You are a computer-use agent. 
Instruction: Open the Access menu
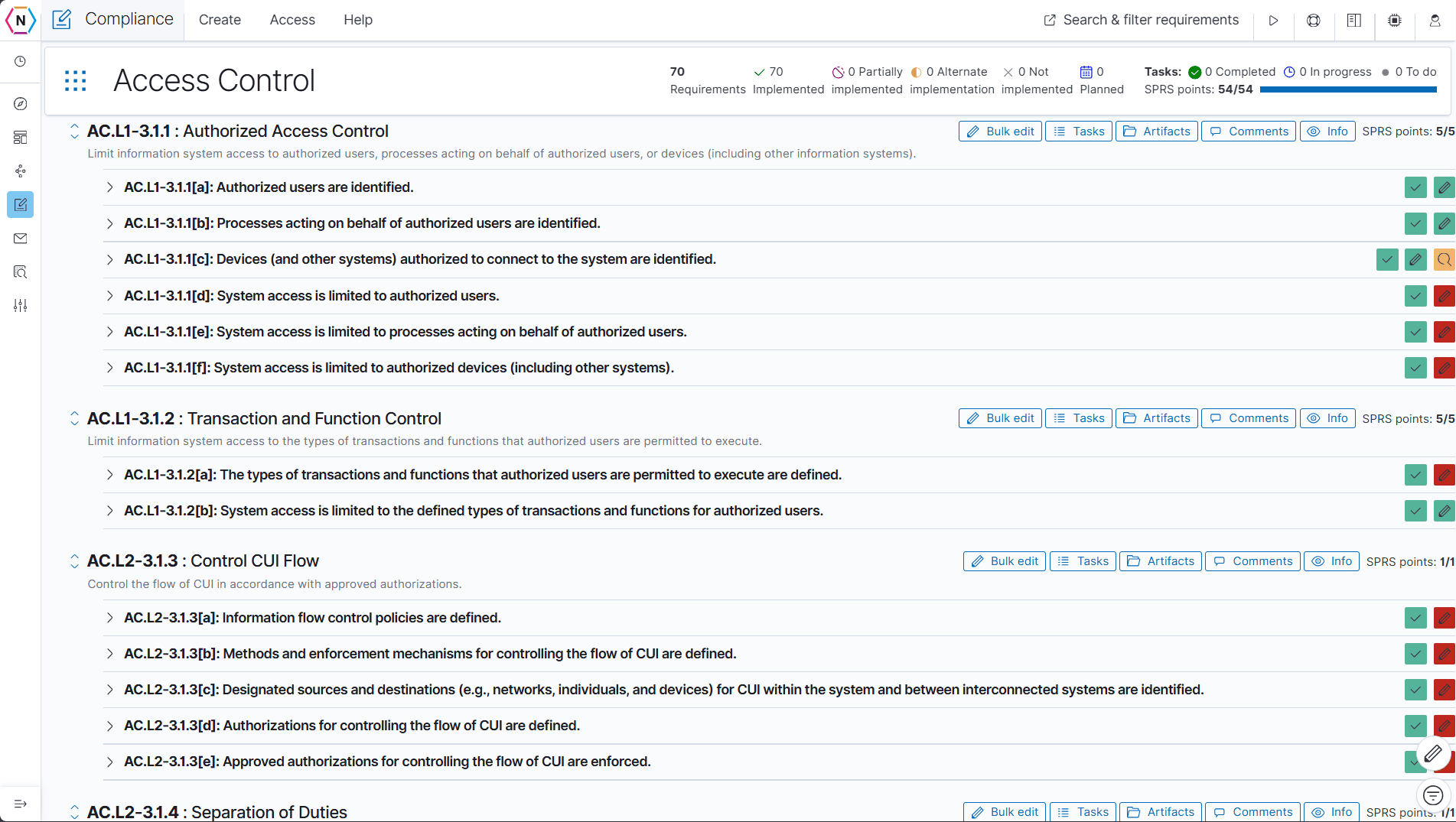click(x=292, y=20)
